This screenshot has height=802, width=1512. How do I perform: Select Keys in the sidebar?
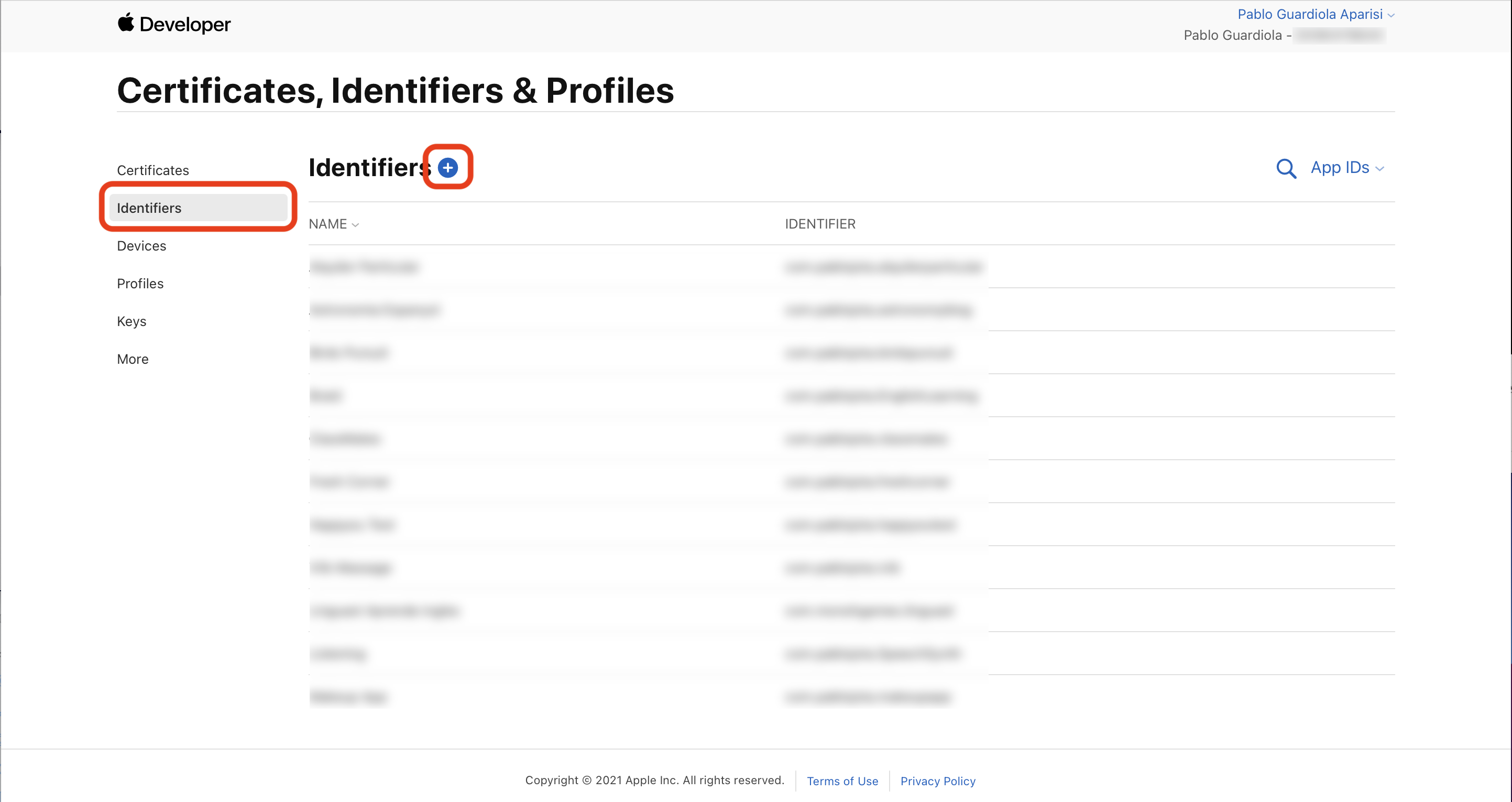[x=132, y=321]
